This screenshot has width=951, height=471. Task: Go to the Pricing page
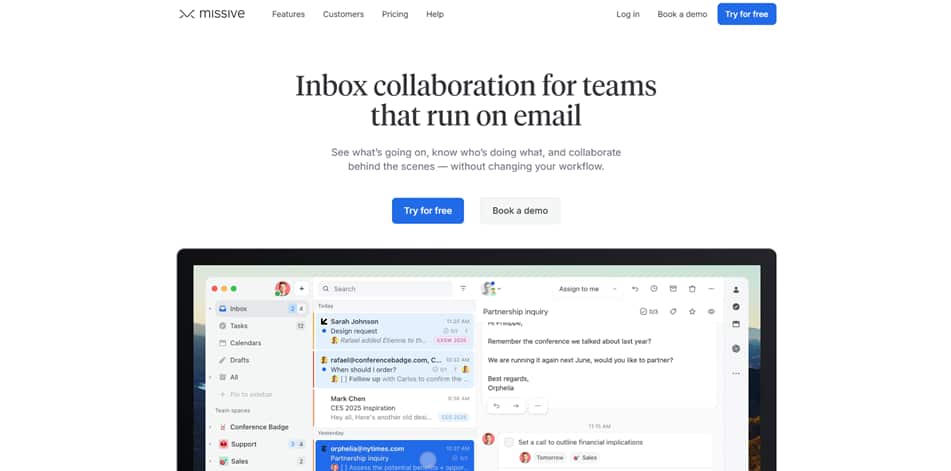click(395, 14)
